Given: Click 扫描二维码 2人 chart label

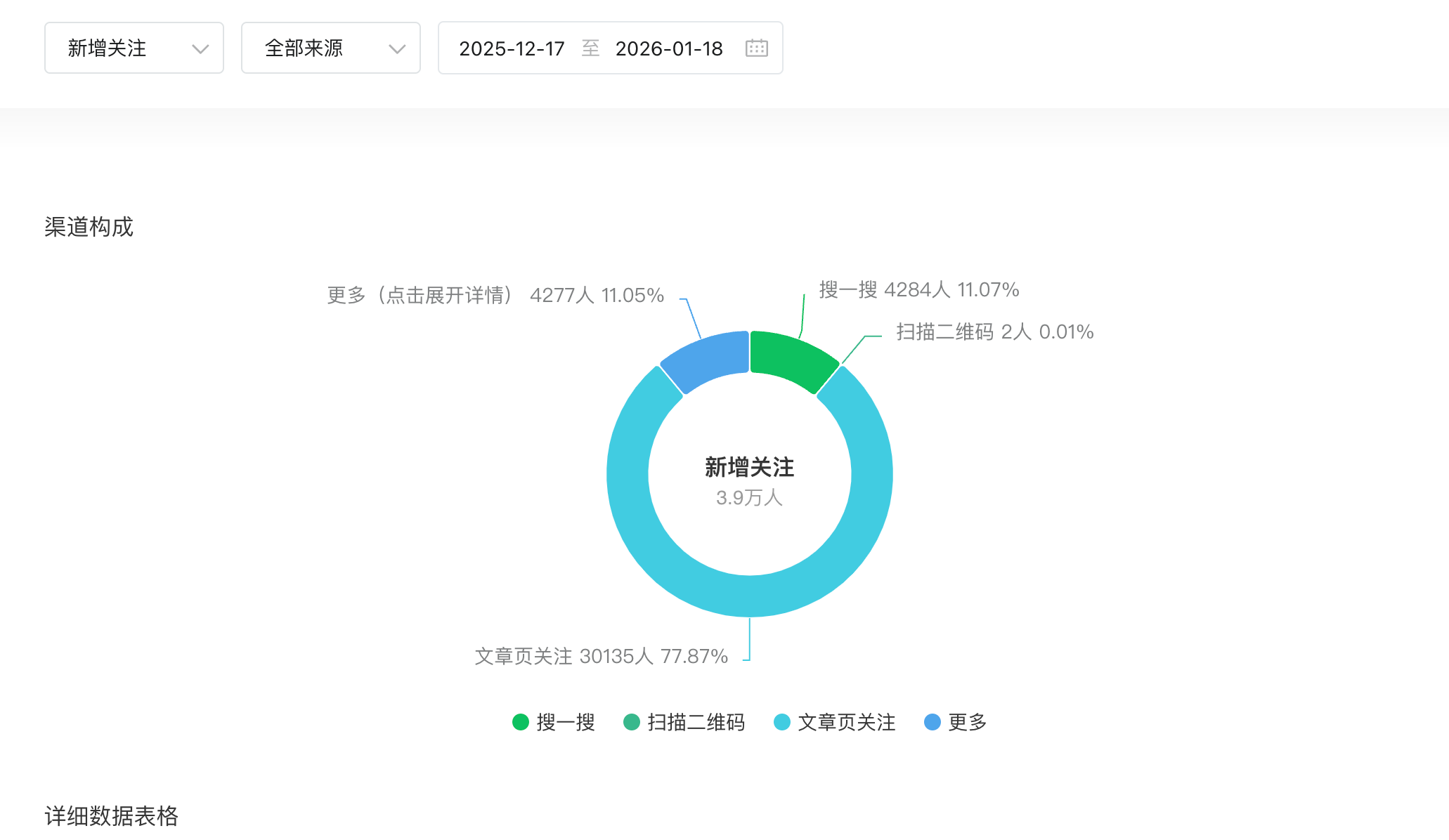Looking at the screenshot, I should [x=994, y=332].
